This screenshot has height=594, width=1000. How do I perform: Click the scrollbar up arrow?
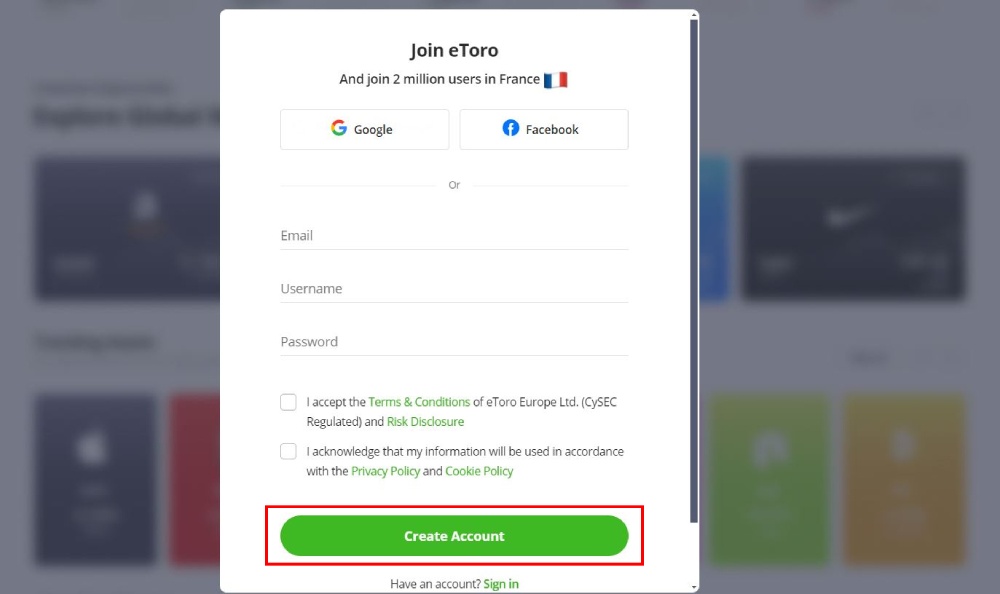pos(694,15)
